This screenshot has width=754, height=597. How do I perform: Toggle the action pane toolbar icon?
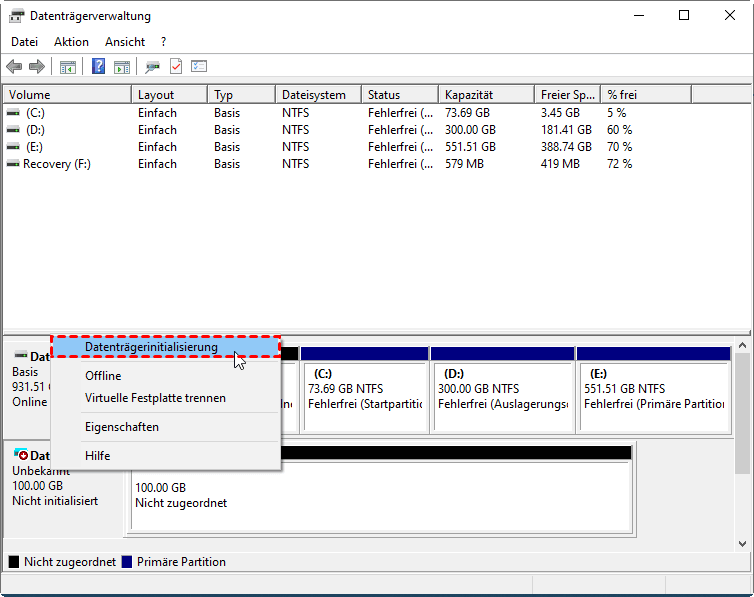tap(122, 67)
